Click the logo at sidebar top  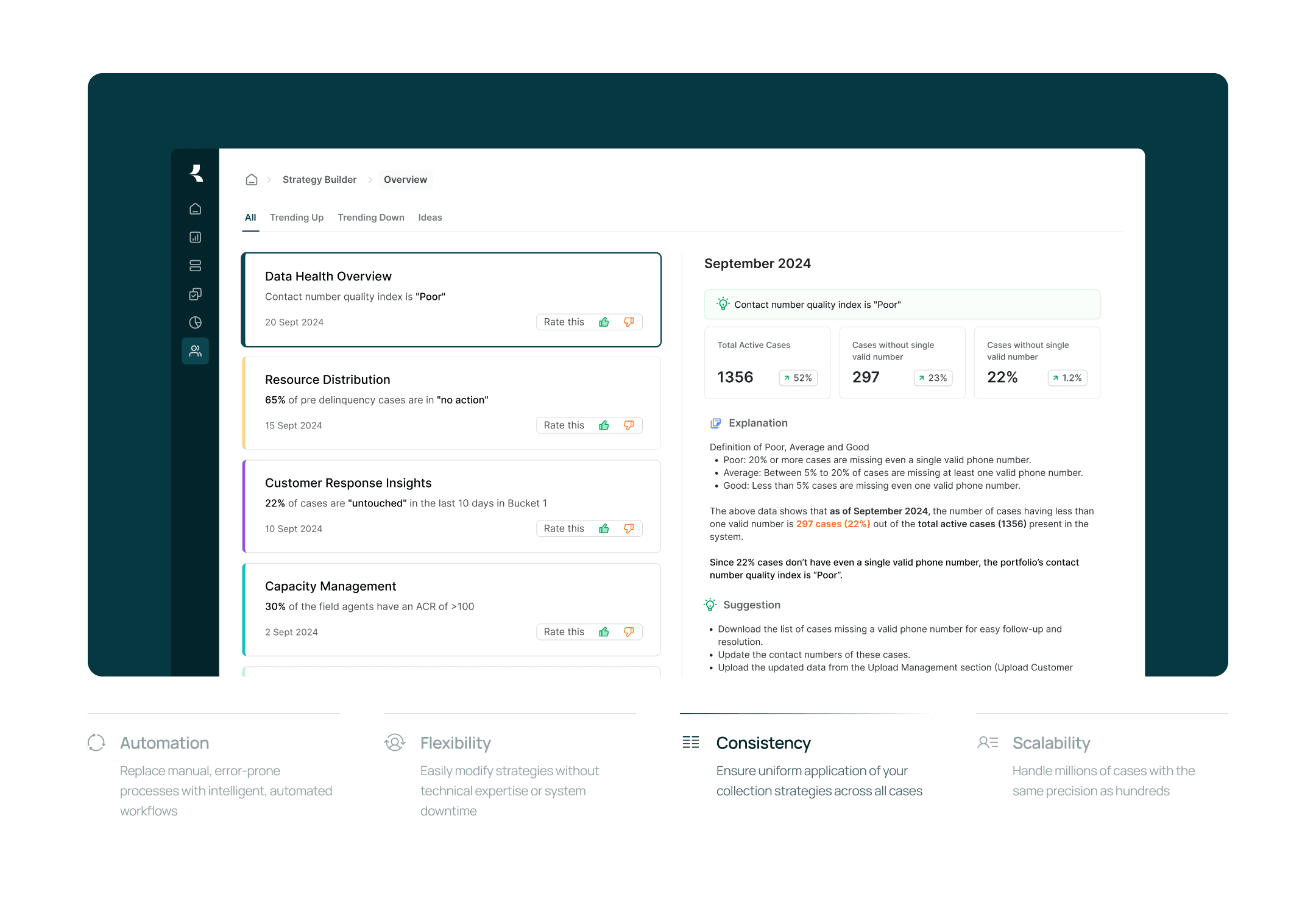point(196,174)
